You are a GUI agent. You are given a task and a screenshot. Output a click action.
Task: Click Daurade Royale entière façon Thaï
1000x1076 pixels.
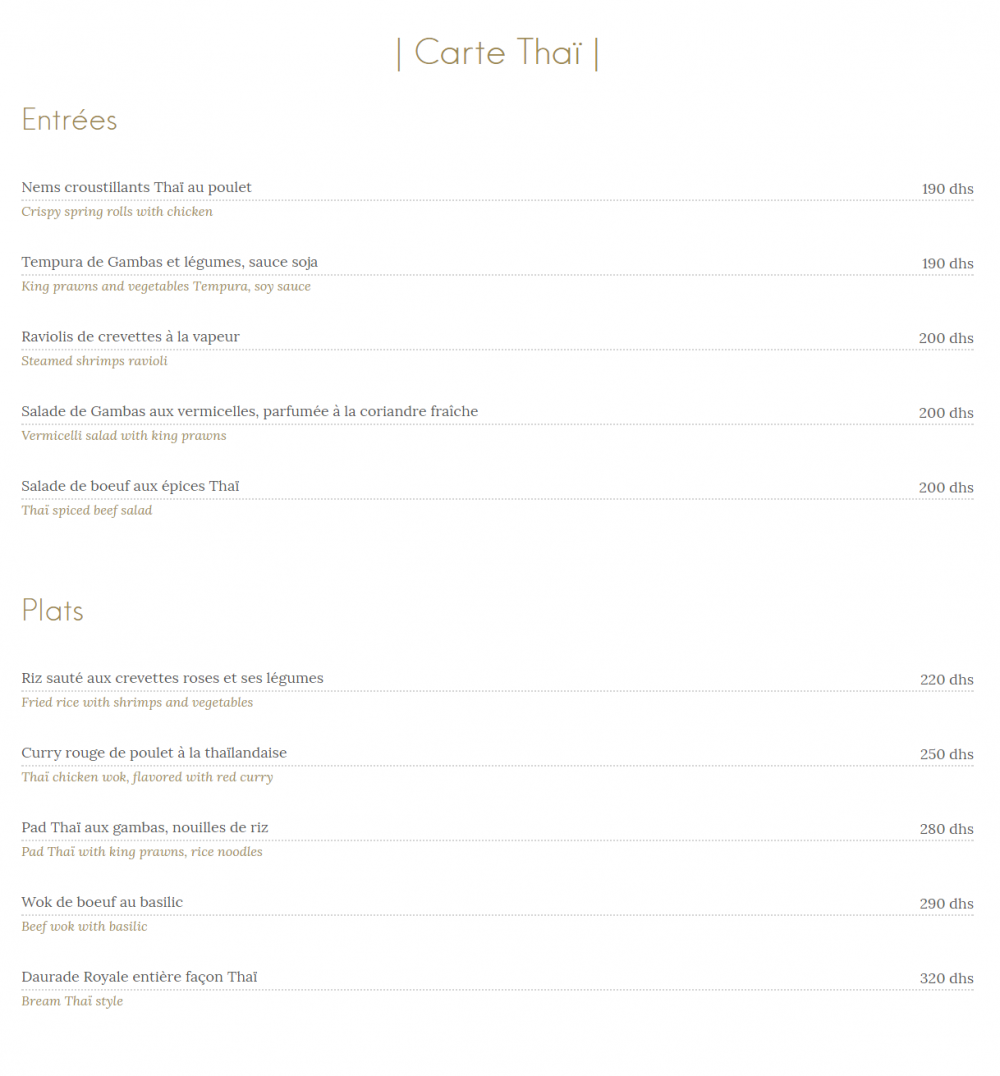click(139, 977)
